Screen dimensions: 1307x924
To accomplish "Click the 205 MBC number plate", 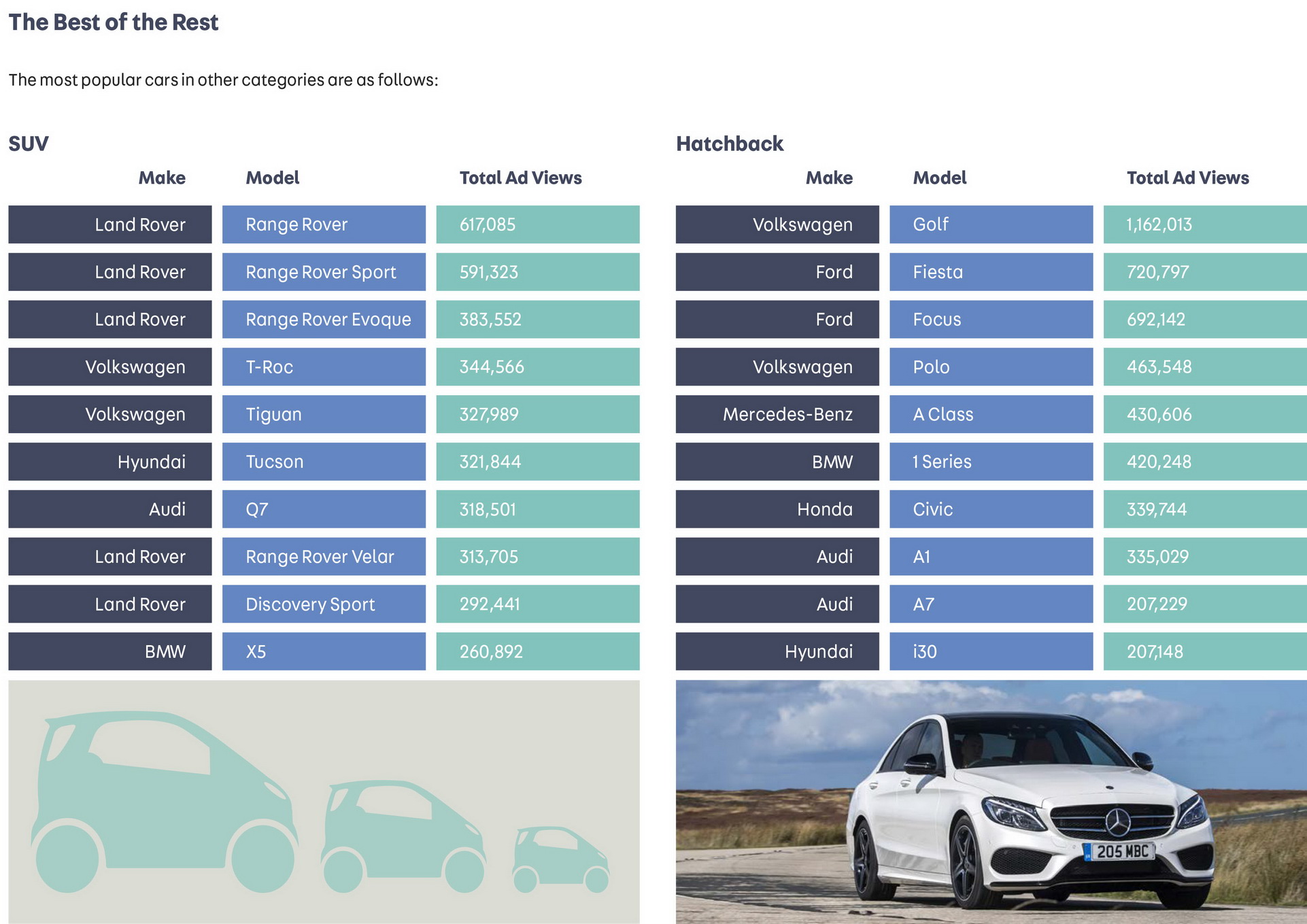I will [x=1121, y=851].
